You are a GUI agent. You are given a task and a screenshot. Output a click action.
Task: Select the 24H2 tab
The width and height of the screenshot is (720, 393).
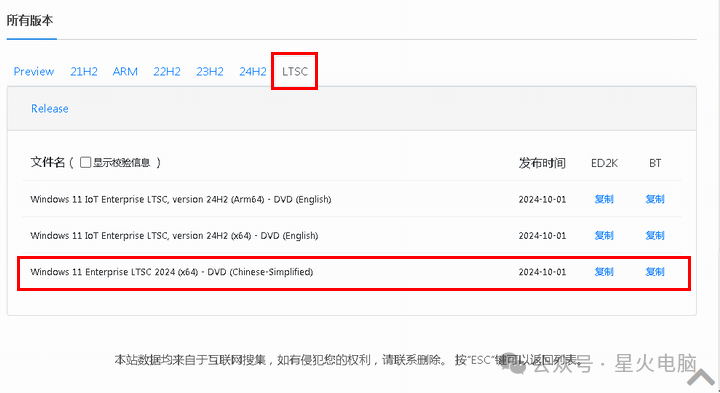[253, 72]
